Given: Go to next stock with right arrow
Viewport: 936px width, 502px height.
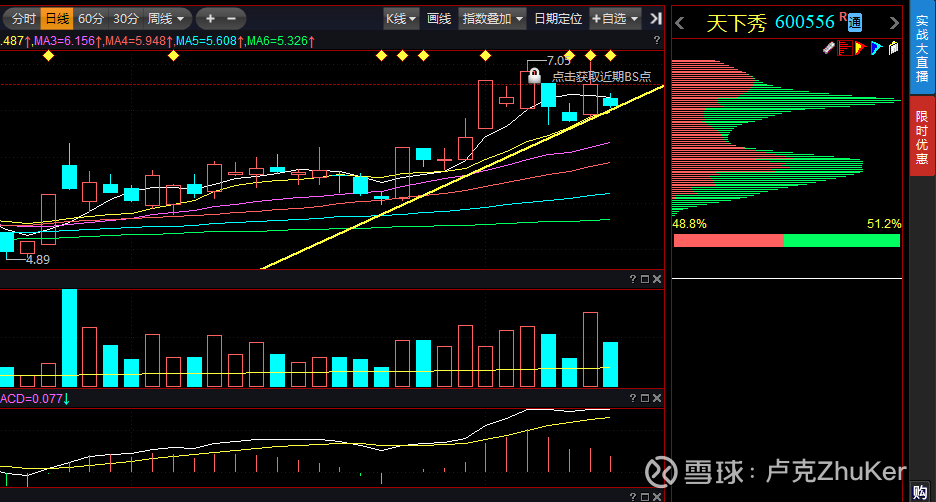Looking at the screenshot, I should pos(892,22).
